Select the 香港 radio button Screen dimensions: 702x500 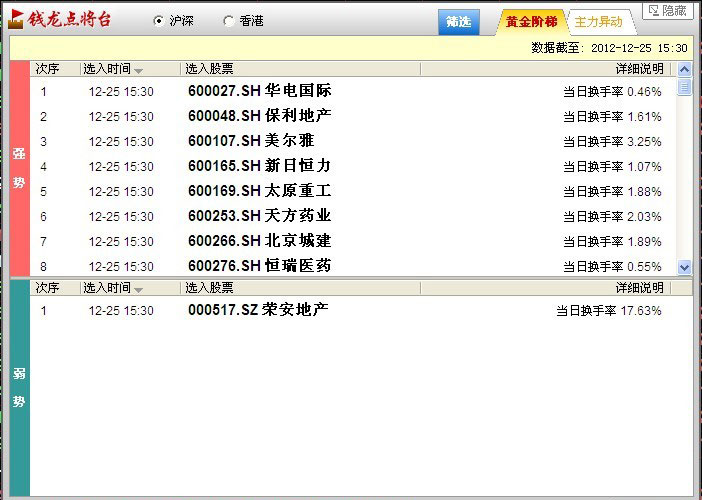pos(228,21)
